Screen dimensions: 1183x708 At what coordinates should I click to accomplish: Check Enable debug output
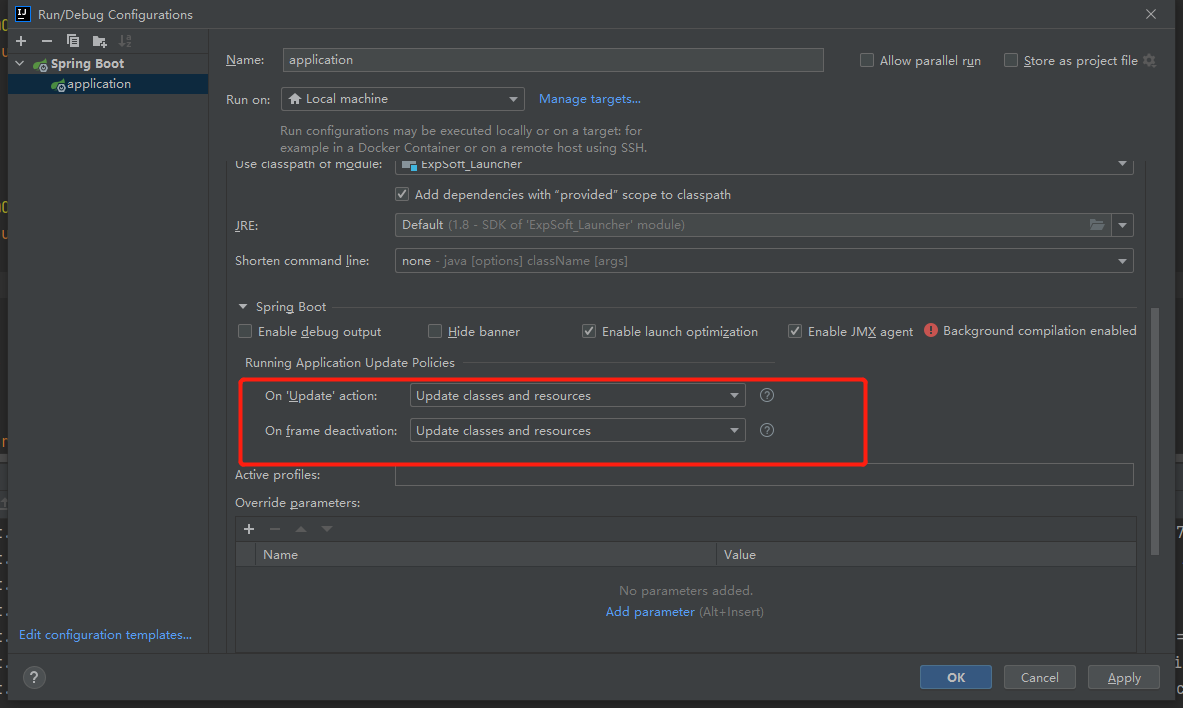245,331
